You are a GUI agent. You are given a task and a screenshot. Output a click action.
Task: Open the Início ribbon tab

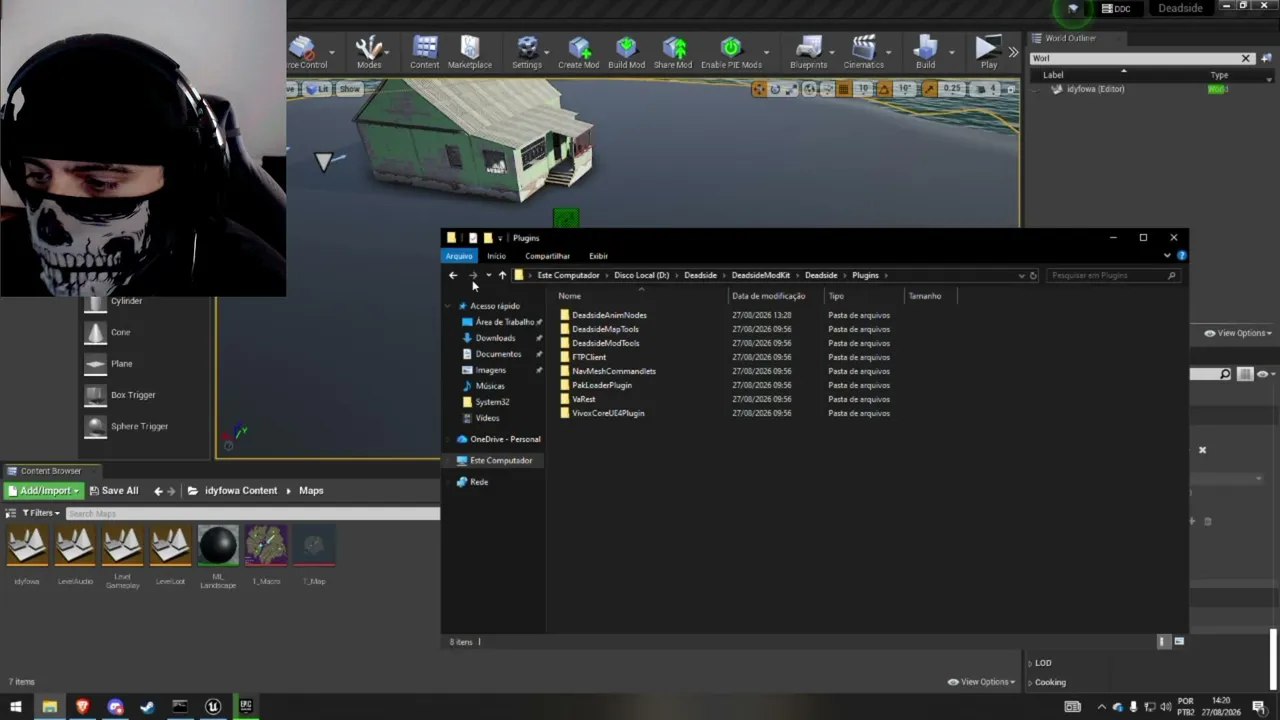[496, 256]
